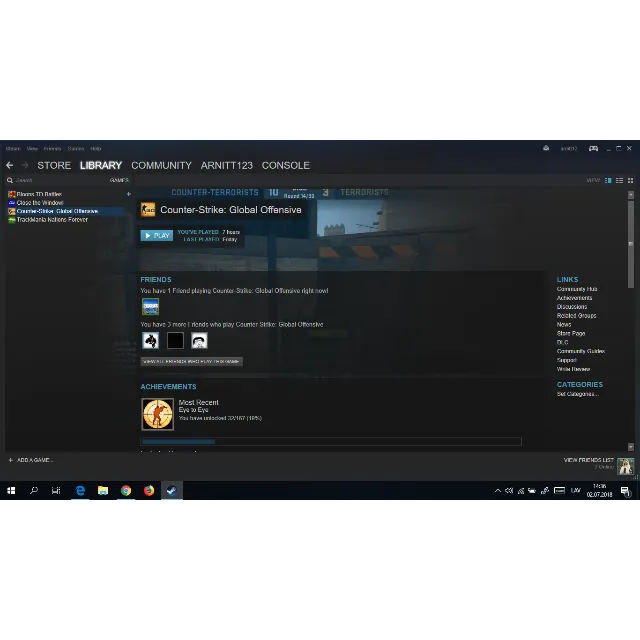This screenshot has width=640, height=640.
Task: Open the Eye to Eye achievement icon
Action: point(158,414)
